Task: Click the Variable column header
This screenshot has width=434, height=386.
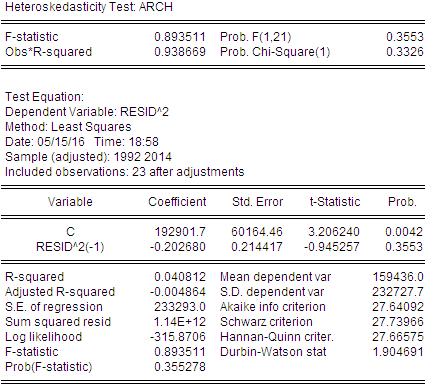Action: click(70, 202)
